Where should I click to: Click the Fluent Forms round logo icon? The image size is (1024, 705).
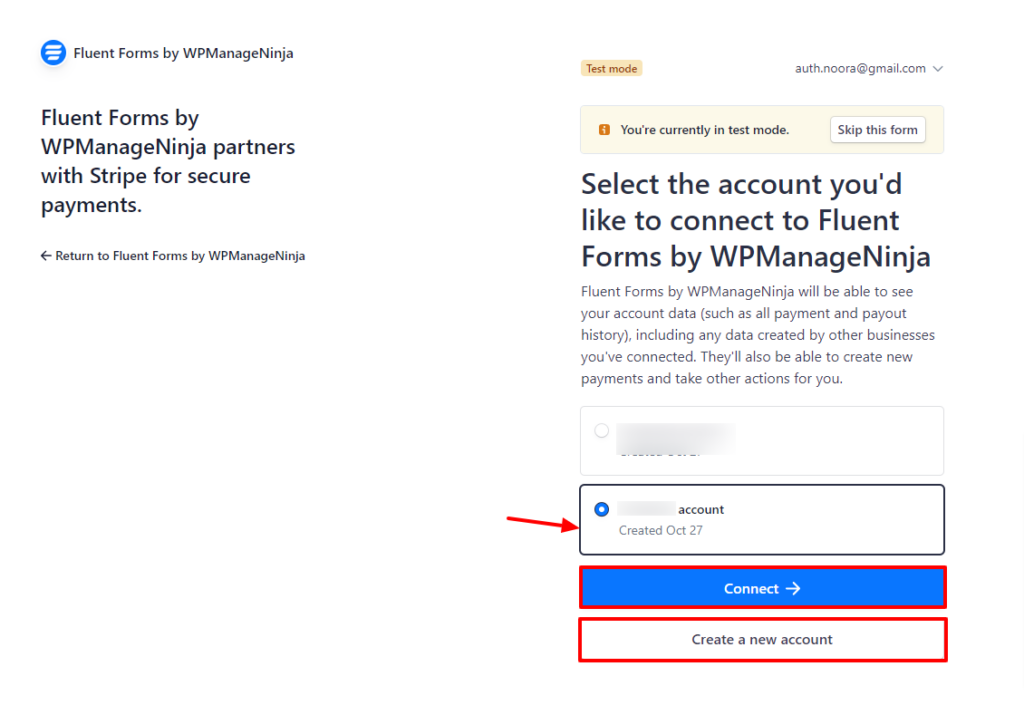pos(54,53)
